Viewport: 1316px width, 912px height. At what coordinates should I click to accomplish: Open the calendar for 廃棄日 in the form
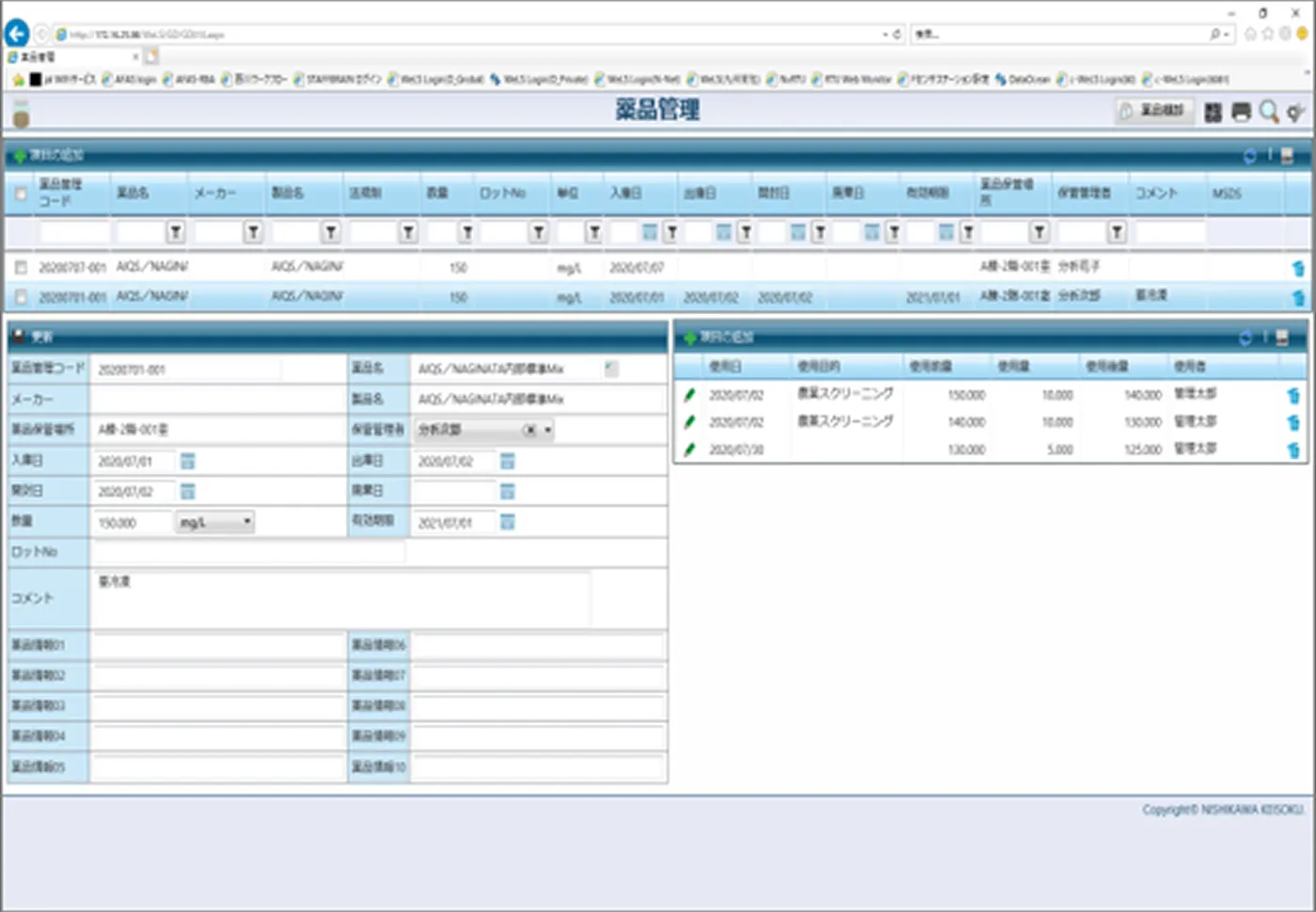pyautogui.click(x=508, y=491)
